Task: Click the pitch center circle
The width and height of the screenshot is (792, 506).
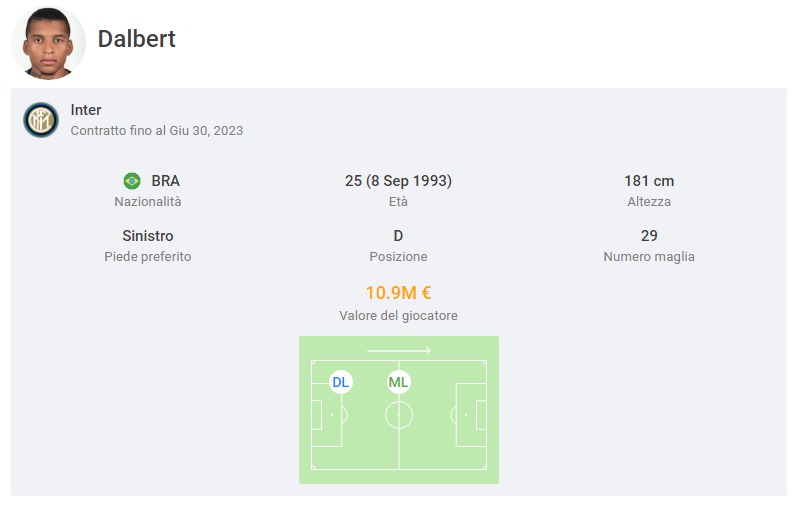Action: [x=399, y=415]
